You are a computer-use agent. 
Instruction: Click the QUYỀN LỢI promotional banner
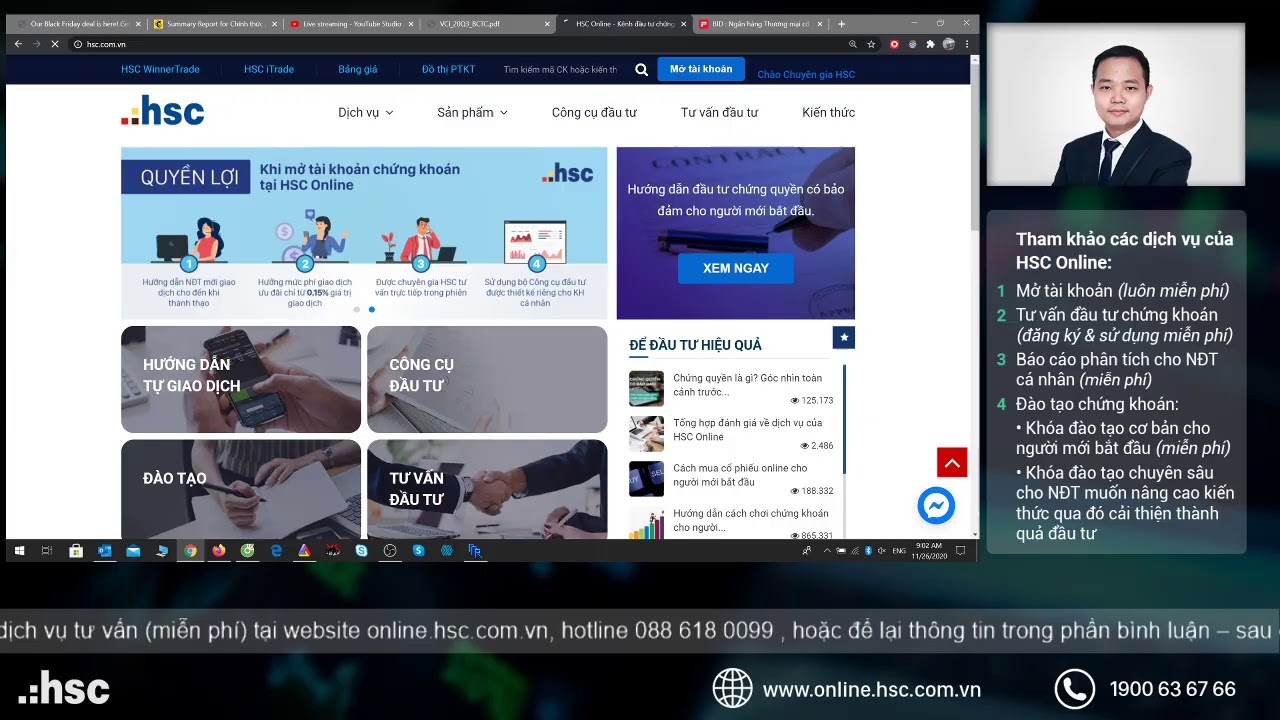click(364, 233)
